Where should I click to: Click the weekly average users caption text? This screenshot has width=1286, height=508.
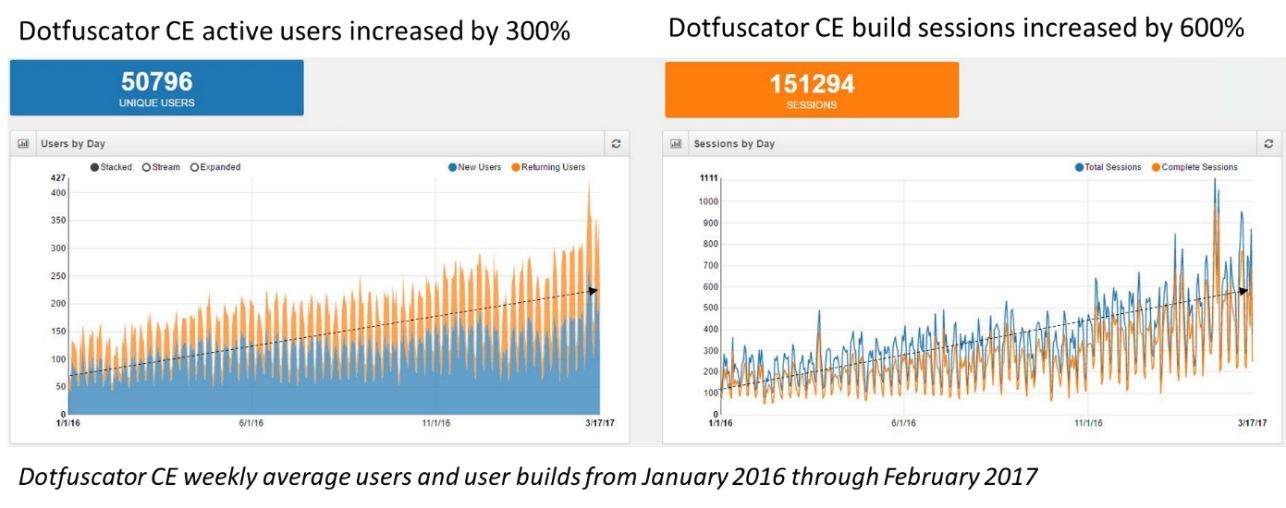click(528, 477)
